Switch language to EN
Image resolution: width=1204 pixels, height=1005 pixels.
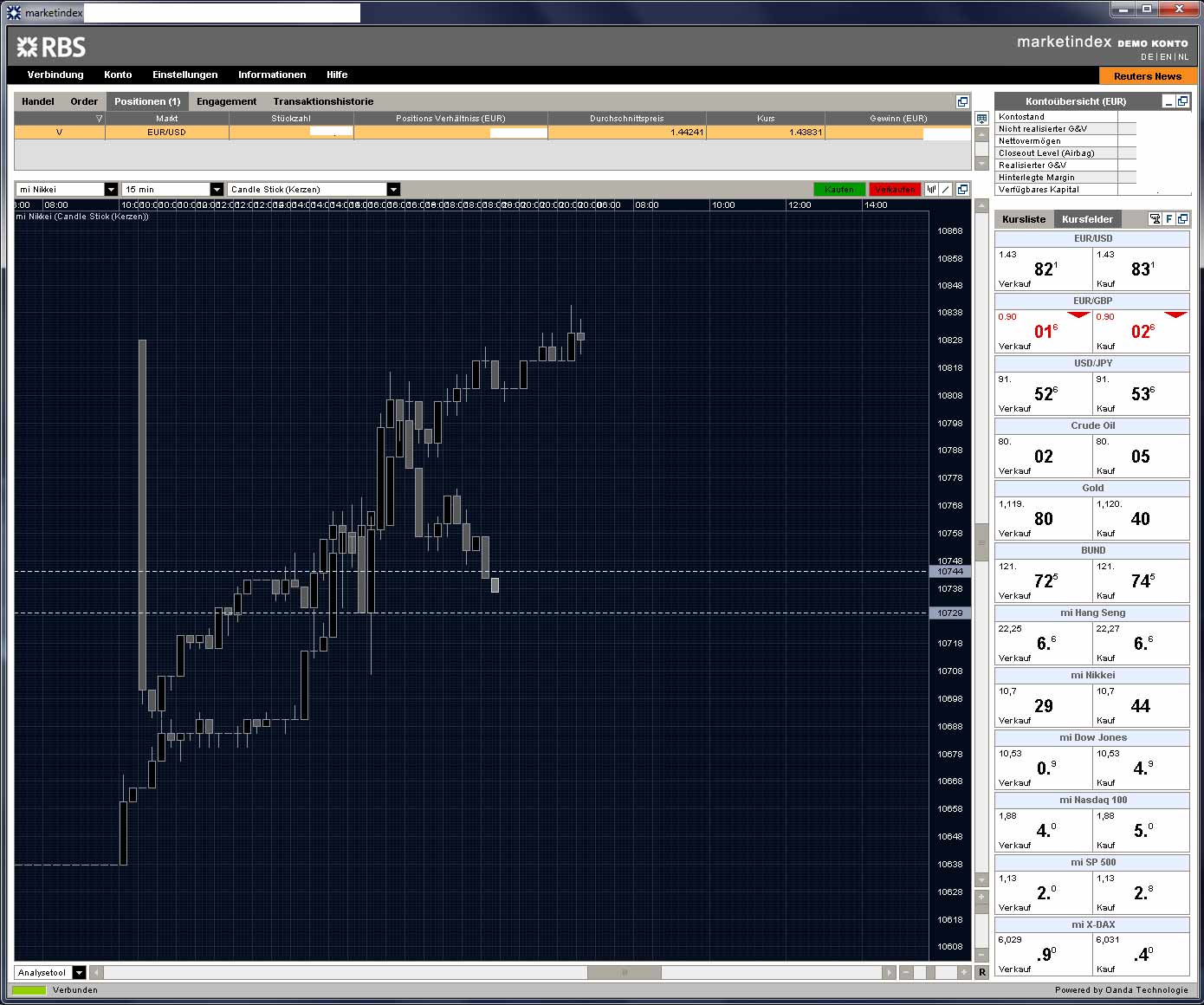pos(1166,57)
